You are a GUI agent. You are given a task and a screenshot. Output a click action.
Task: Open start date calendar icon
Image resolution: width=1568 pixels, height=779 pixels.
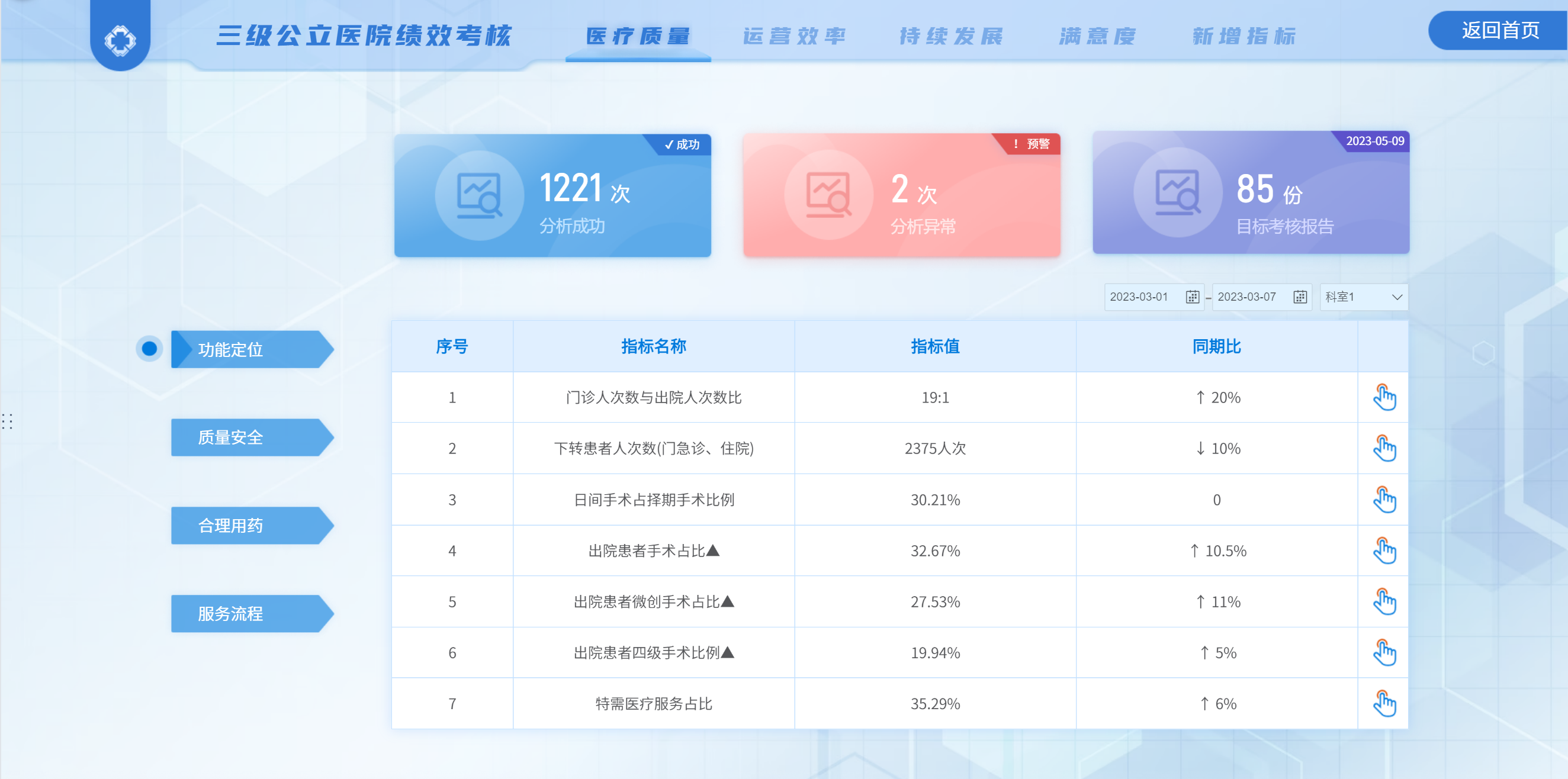[1192, 297]
